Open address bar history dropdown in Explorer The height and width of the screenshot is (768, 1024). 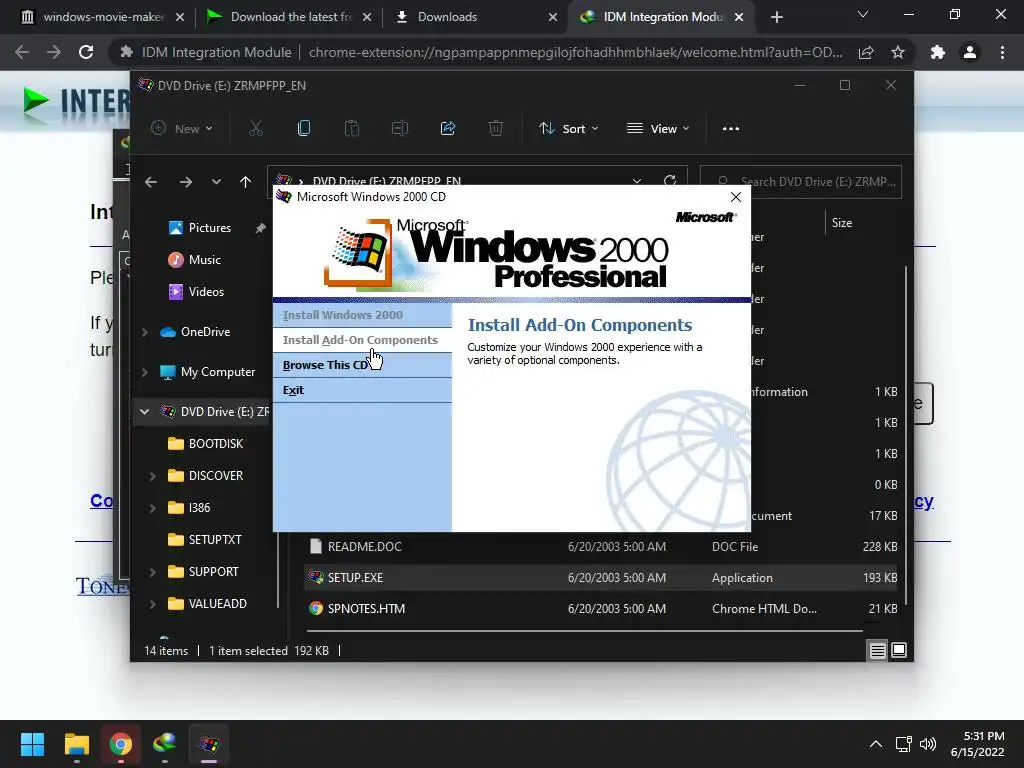[637, 181]
